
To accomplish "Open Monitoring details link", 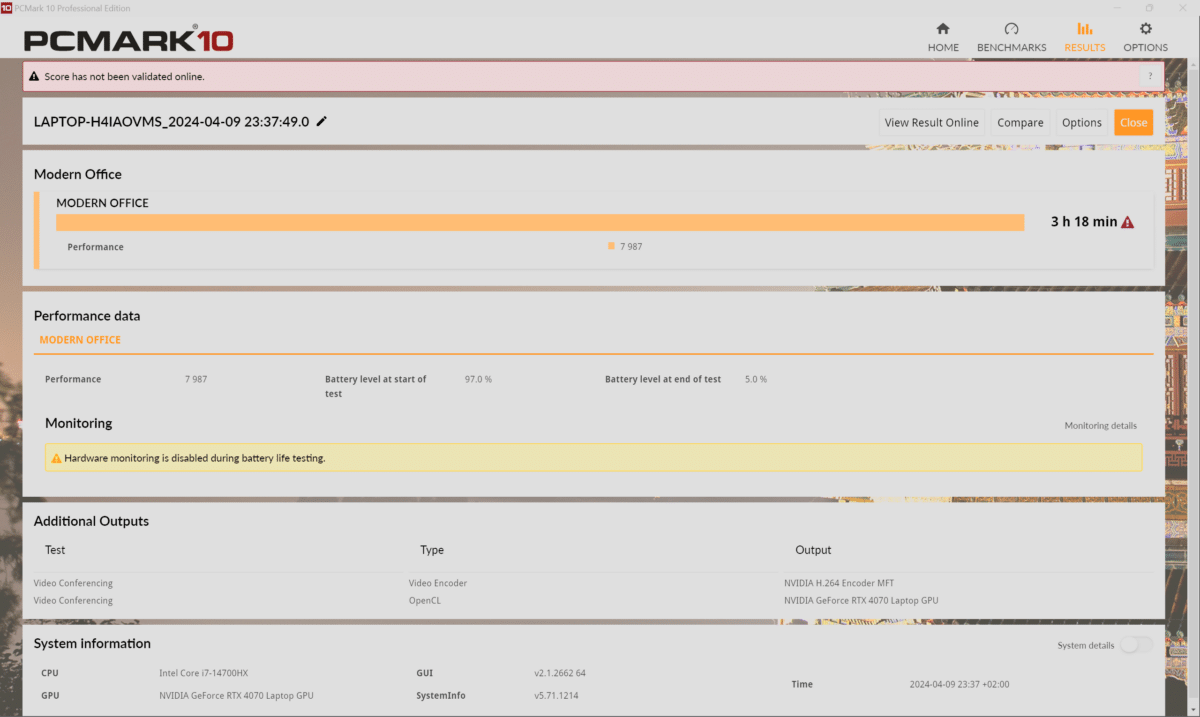I will 1100,425.
